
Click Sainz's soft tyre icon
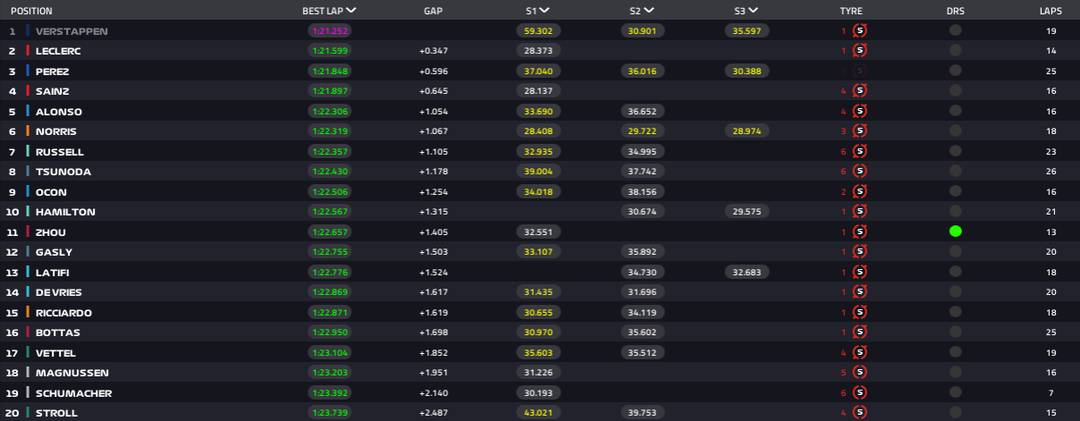pos(860,91)
